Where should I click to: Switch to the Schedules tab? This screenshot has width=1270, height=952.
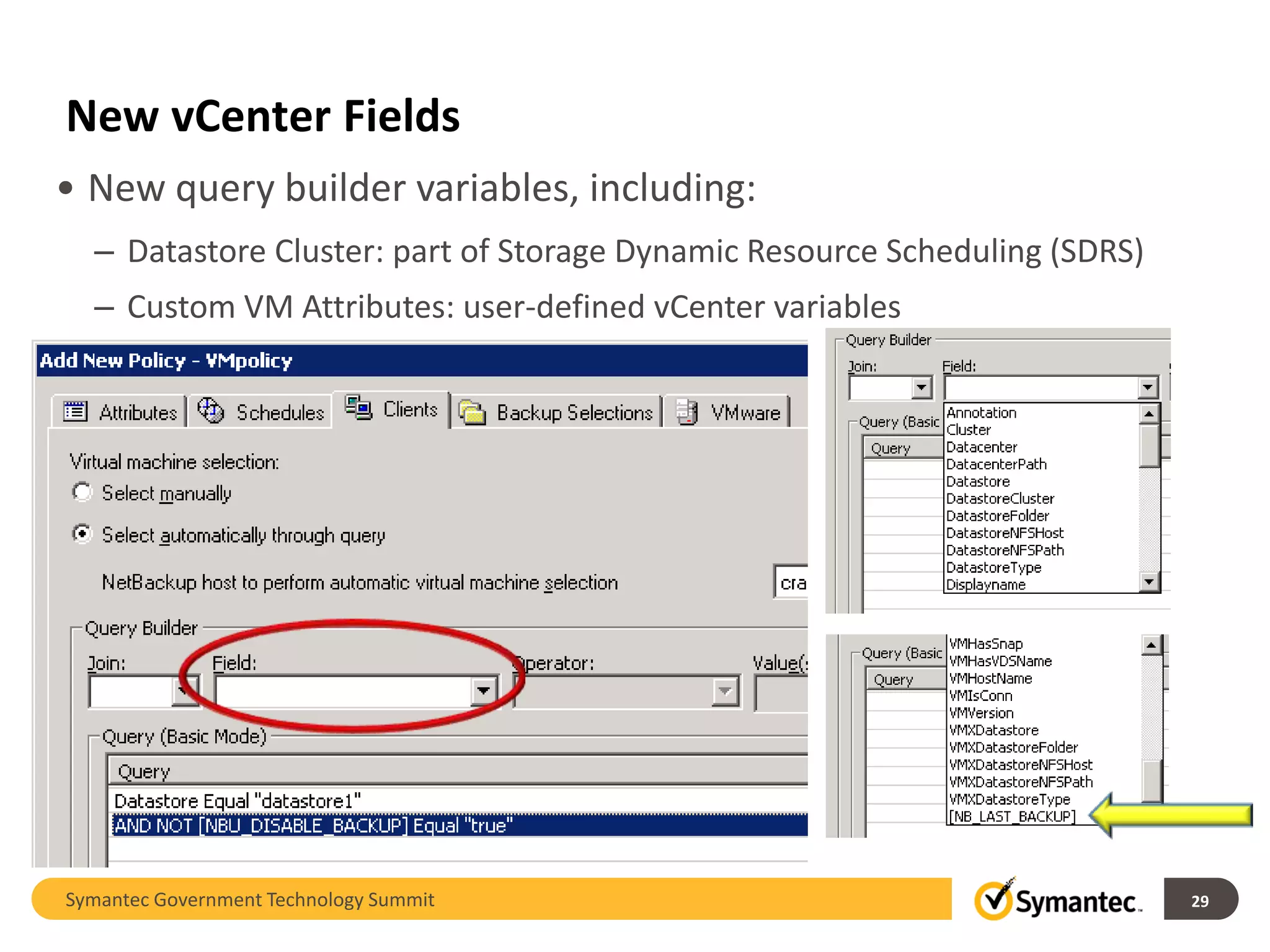(260, 412)
